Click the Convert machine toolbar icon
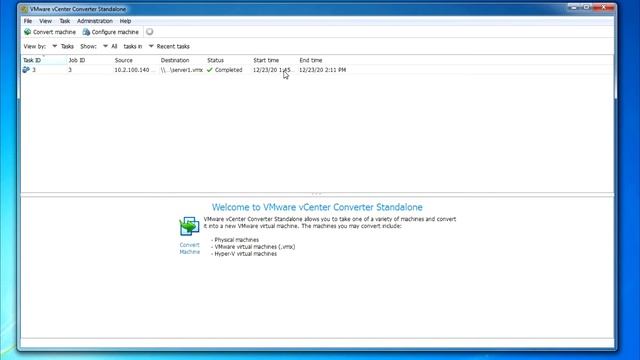The height and width of the screenshot is (360, 640). coord(28,32)
